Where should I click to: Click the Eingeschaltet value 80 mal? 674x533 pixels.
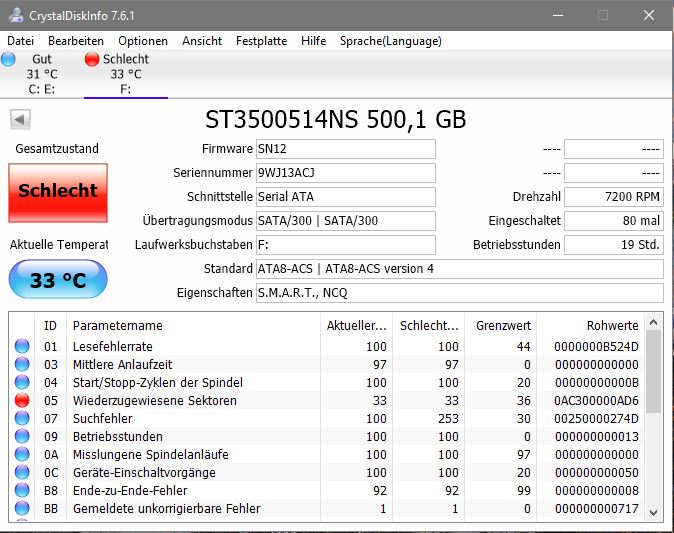point(614,221)
